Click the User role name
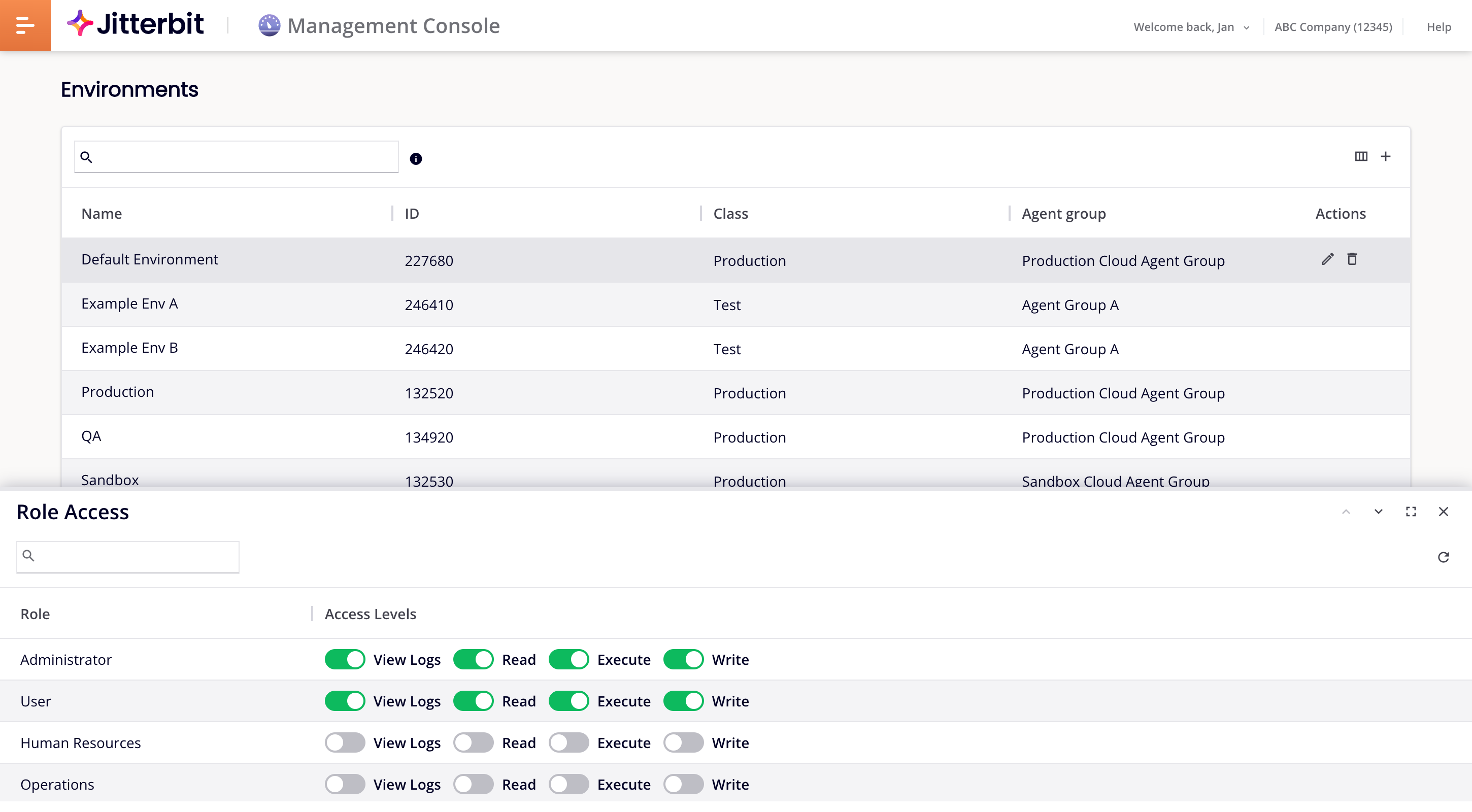This screenshot has height=812, width=1472. click(x=36, y=702)
